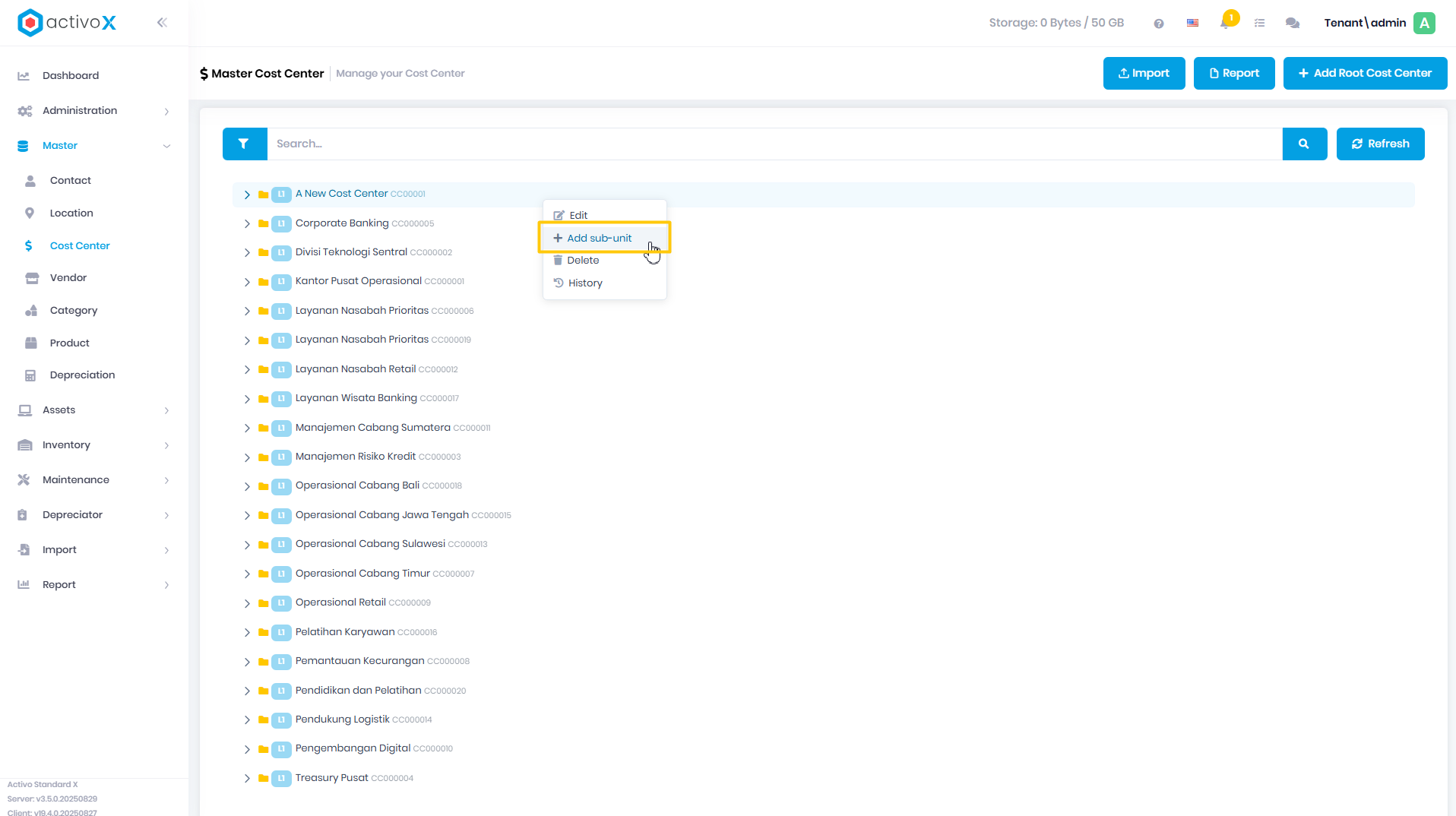Collapse sidebar with double chevron icon

(162, 23)
